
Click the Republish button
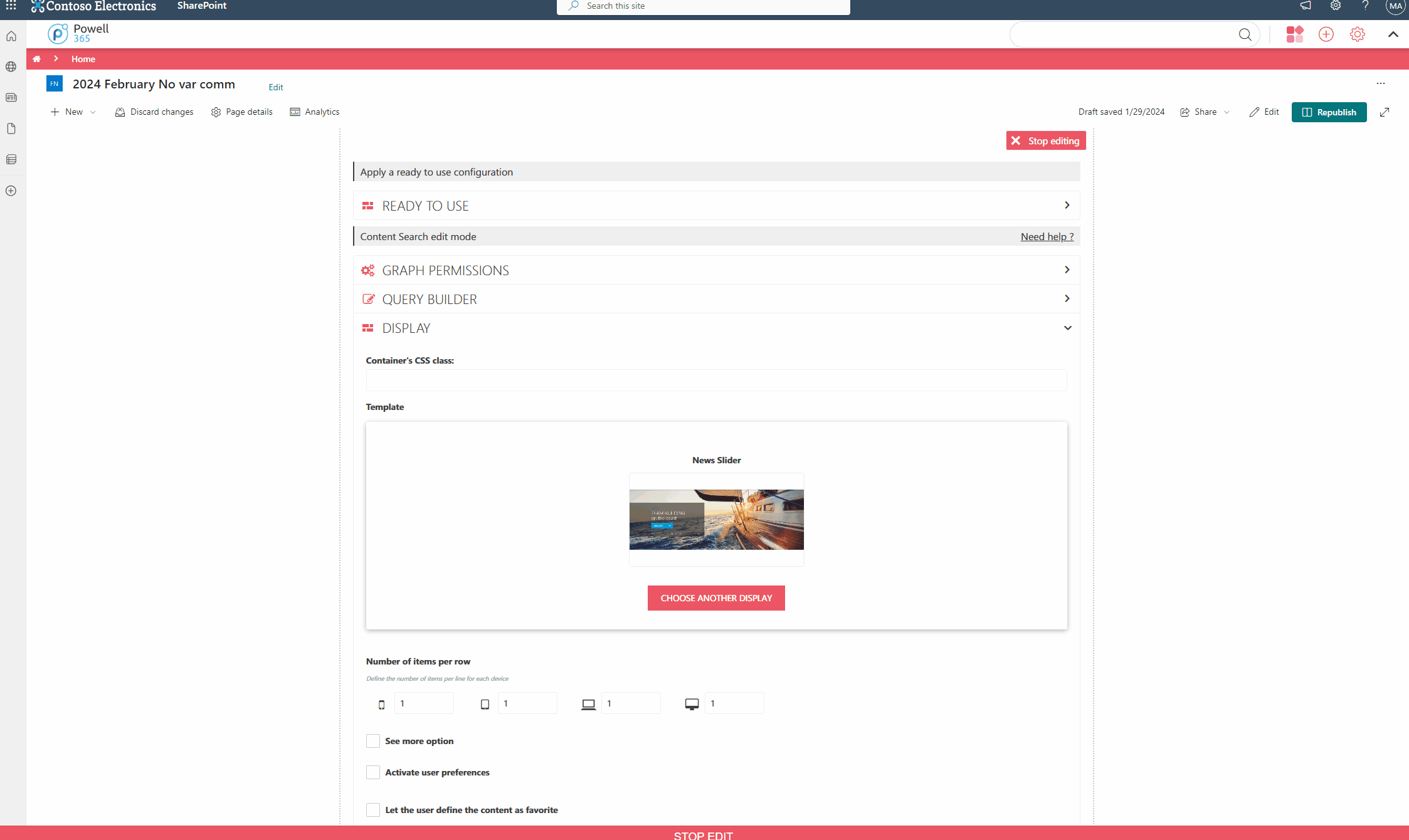[1329, 112]
